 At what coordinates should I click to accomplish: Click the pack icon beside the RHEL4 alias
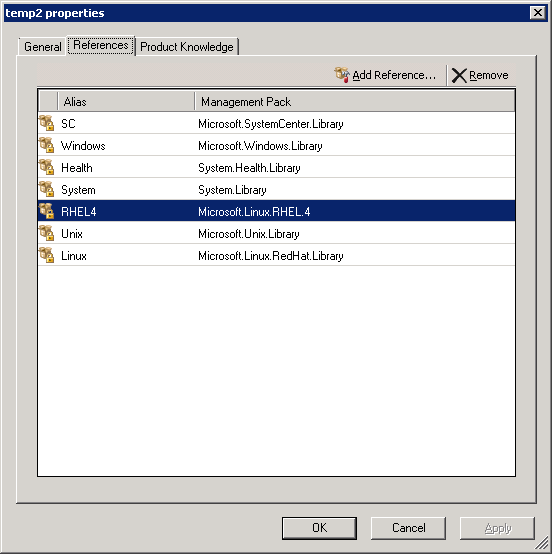[x=46, y=211]
